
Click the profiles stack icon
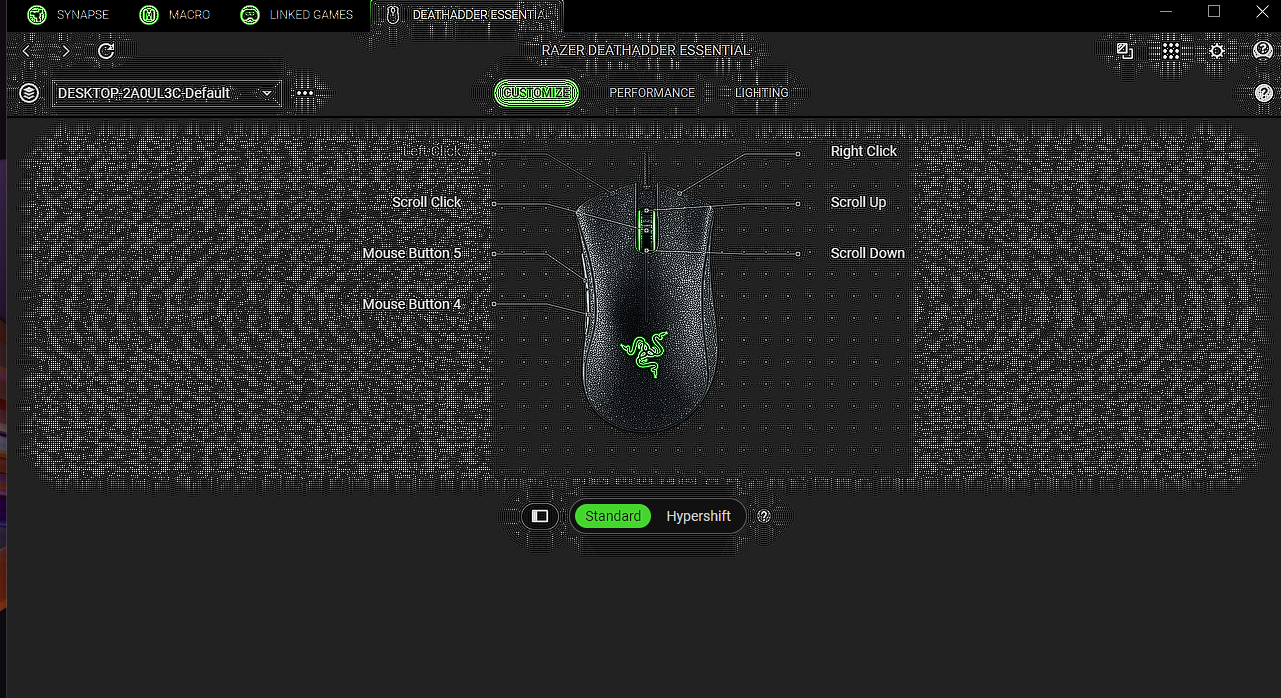tap(29, 93)
